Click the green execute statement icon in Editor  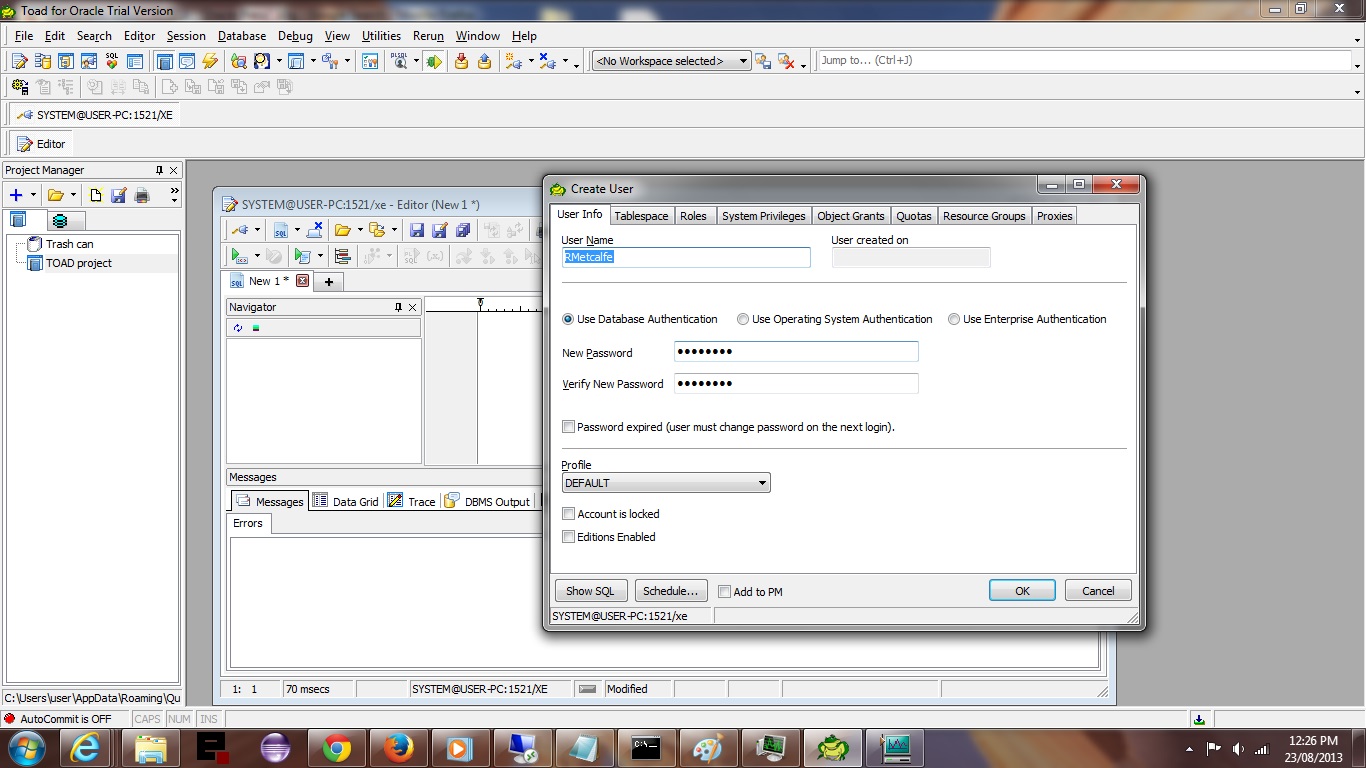239,256
